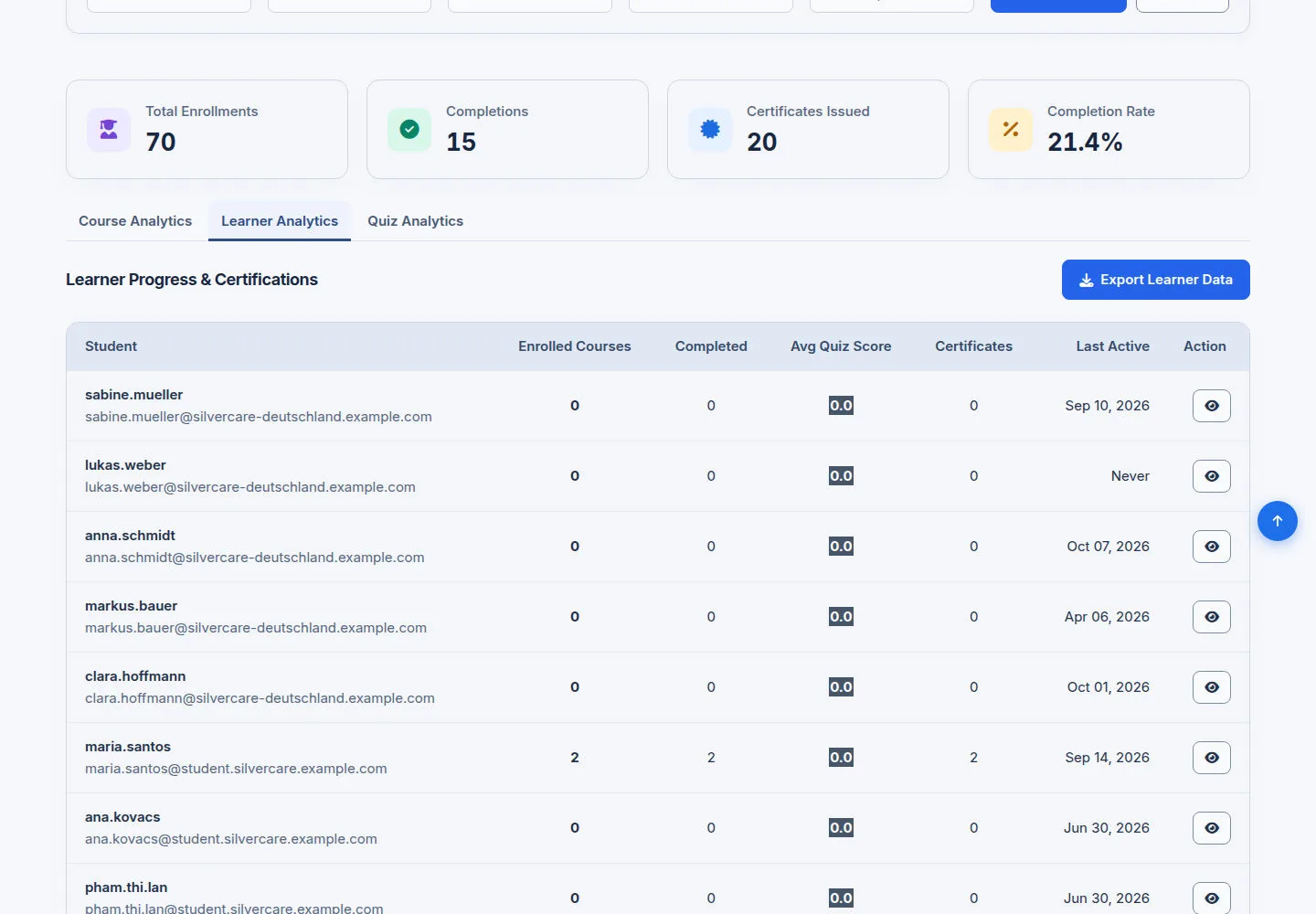
Task: Click maria.santos's avg quiz score badge
Action: pyautogui.click(x=841, y=758)
